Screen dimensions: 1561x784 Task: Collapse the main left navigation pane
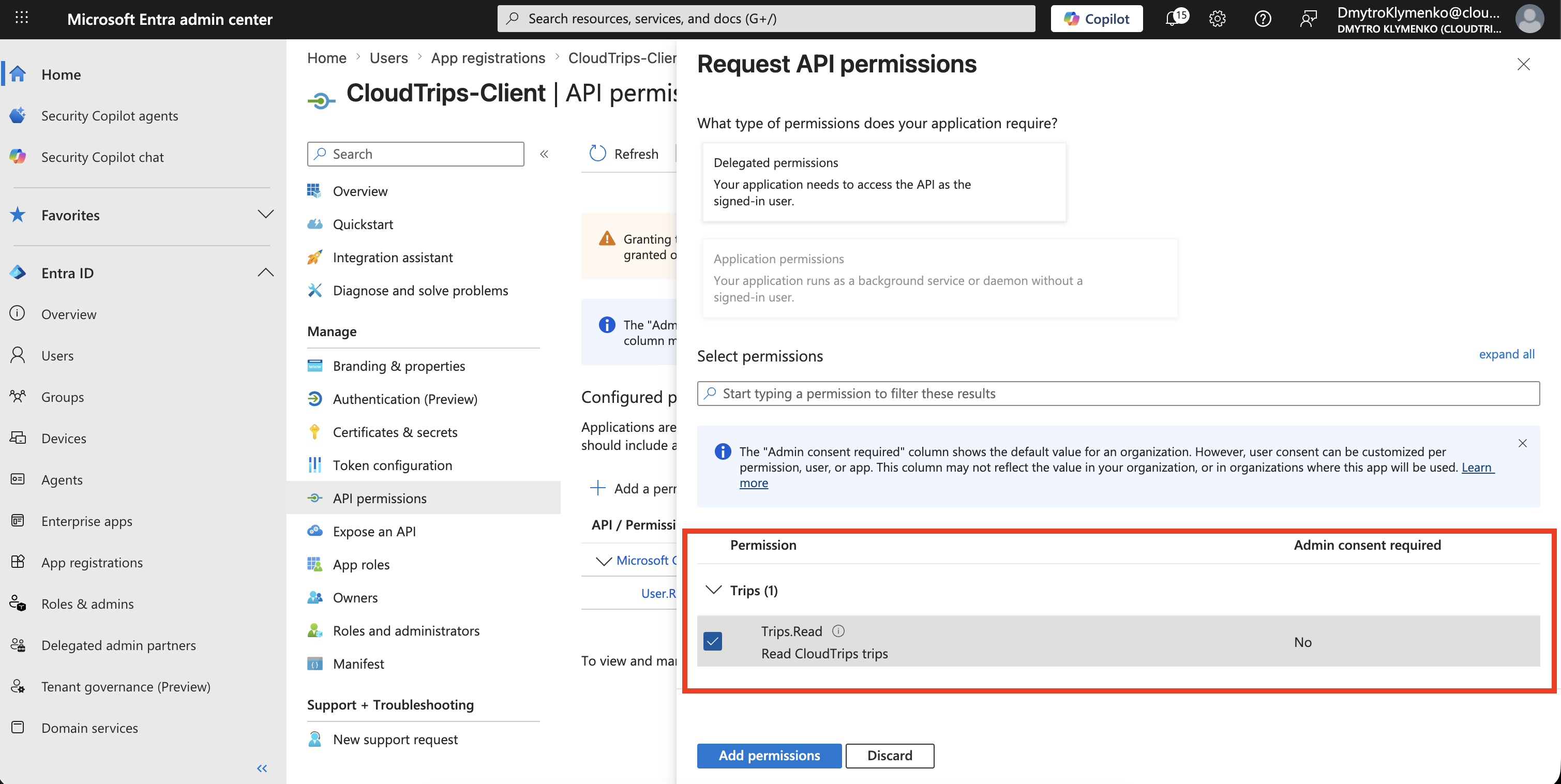262,768
